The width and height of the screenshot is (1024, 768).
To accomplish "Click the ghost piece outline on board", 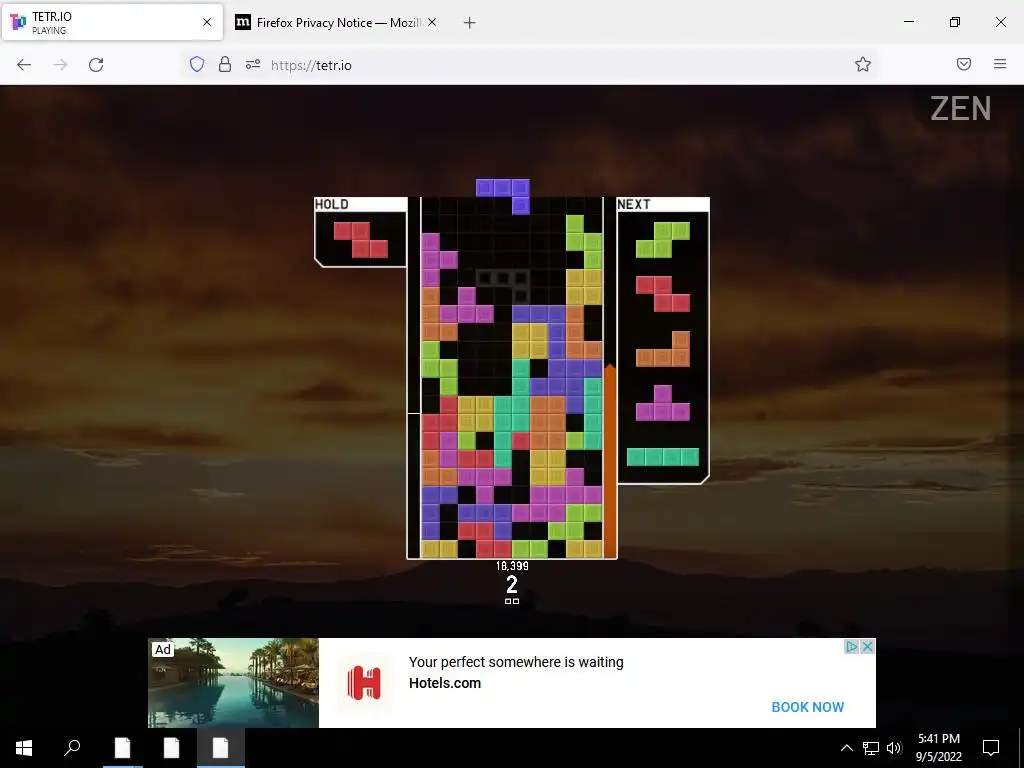I will point(503,287).
